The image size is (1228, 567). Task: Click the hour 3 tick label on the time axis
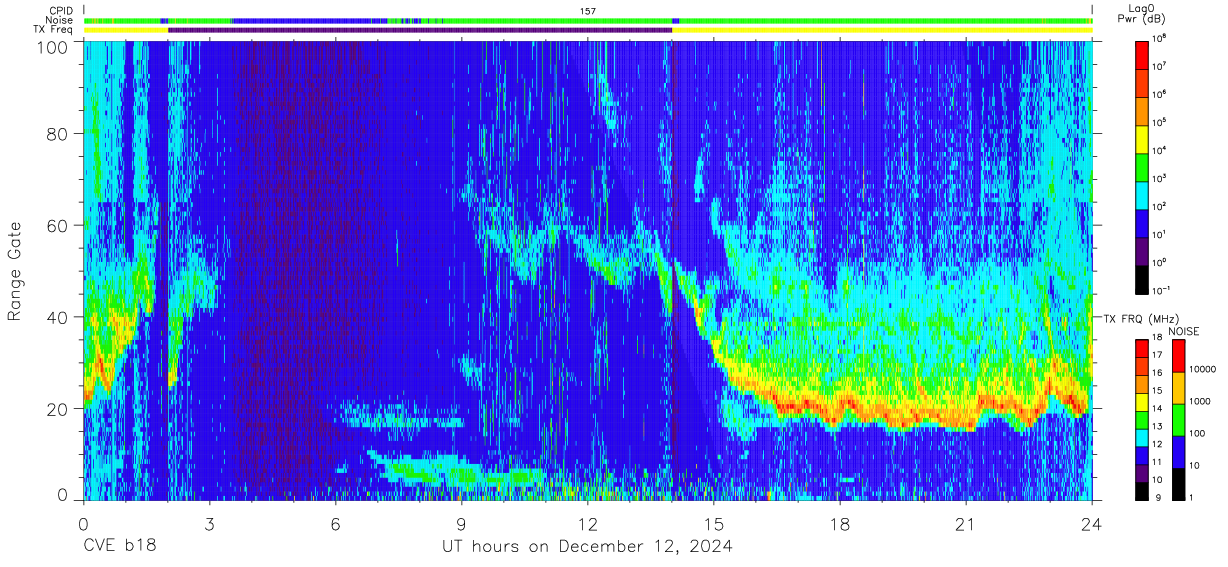click(210, 523)
